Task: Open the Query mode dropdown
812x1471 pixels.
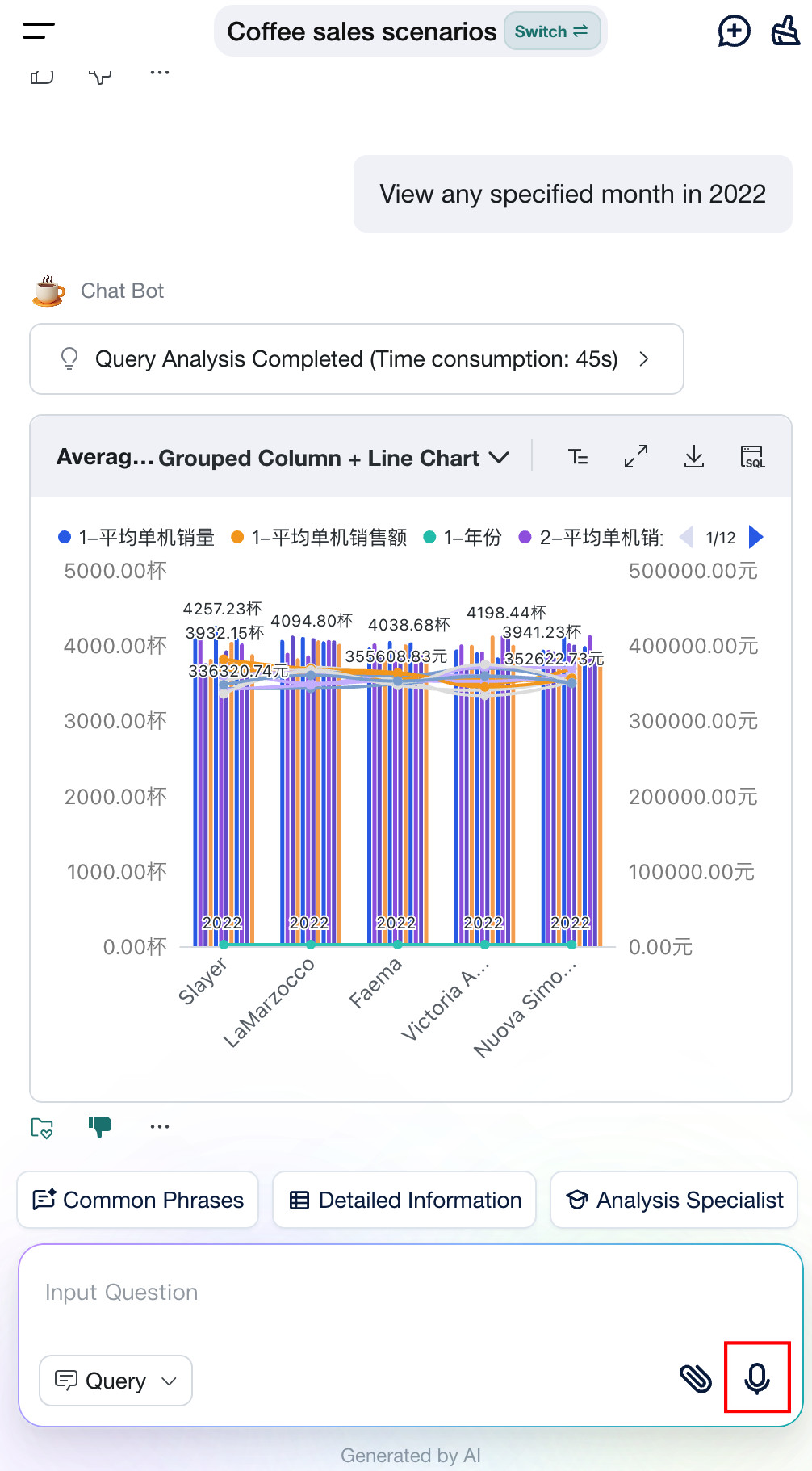Action: 115,1381
